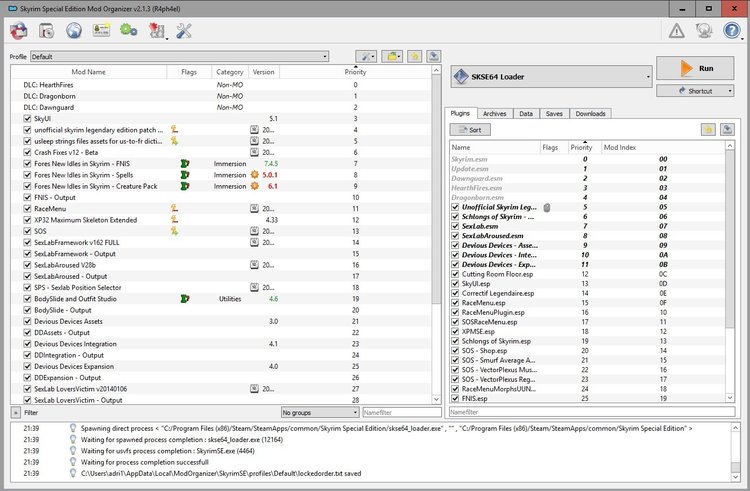This screenshot has height=491, width=750.
Task: Select the DLC: Dawnguard row
Action: (221, 107)
